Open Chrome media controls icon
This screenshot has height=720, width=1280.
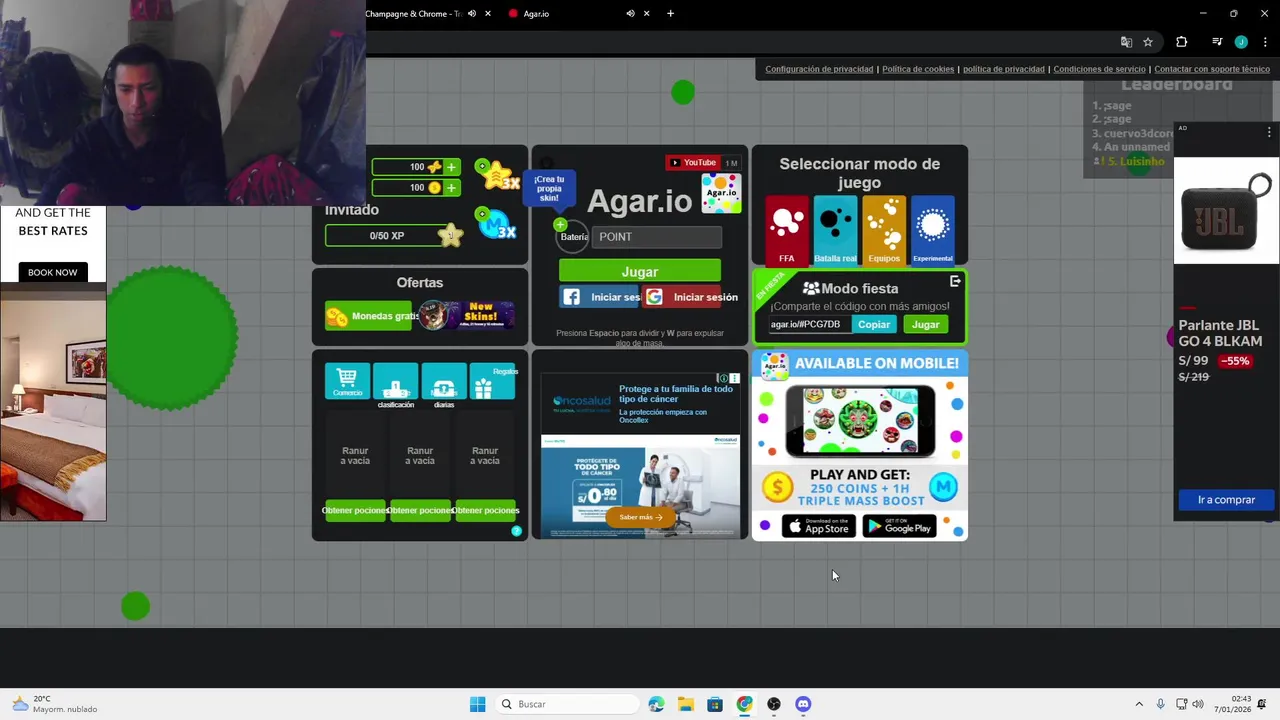[1217, 42]
